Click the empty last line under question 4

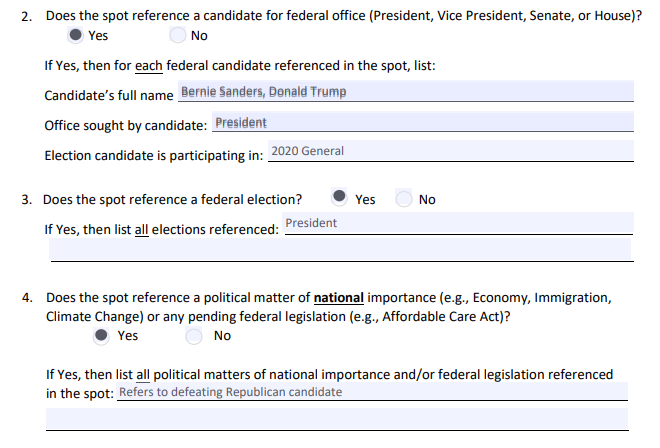coord(340,419)
